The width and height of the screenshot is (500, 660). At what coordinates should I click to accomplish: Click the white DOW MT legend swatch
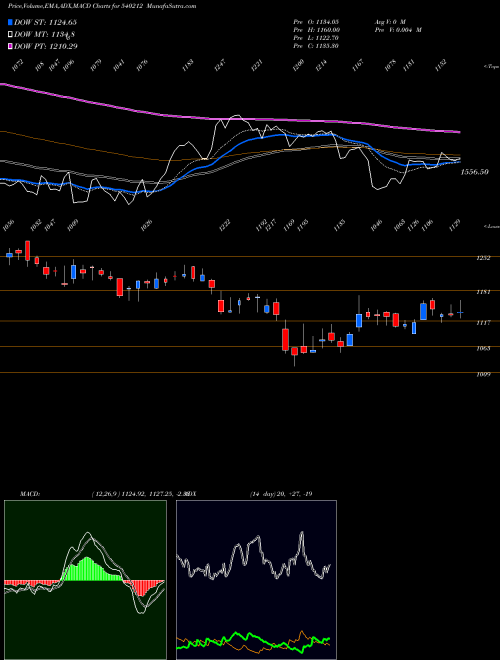pos(11,34)
